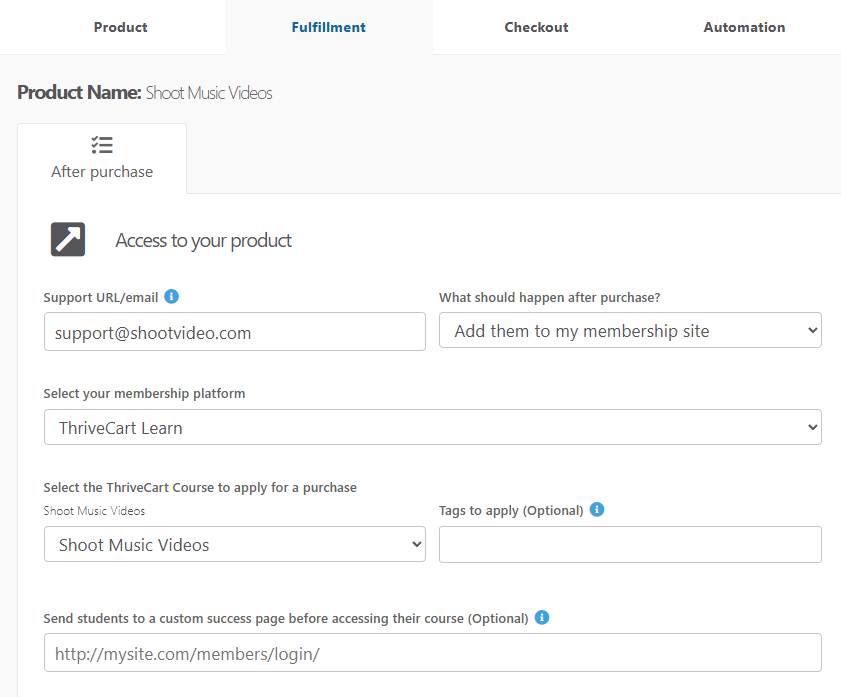Switch to the Checkout tab

[536, 27]
